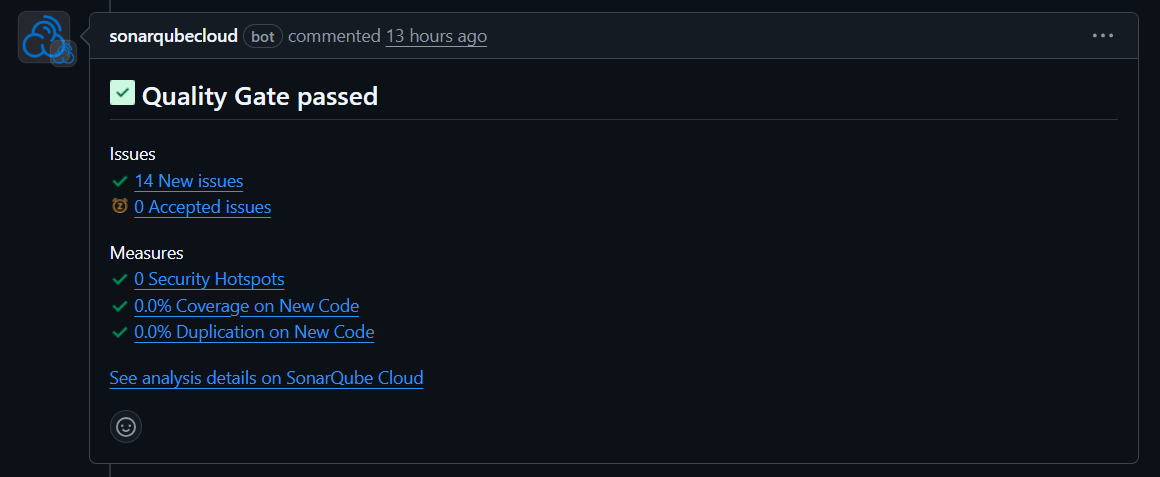The image size is (1160, 477).
Task: See analysis details on SonarQube Cloud
Action: [x=266, y=378]
